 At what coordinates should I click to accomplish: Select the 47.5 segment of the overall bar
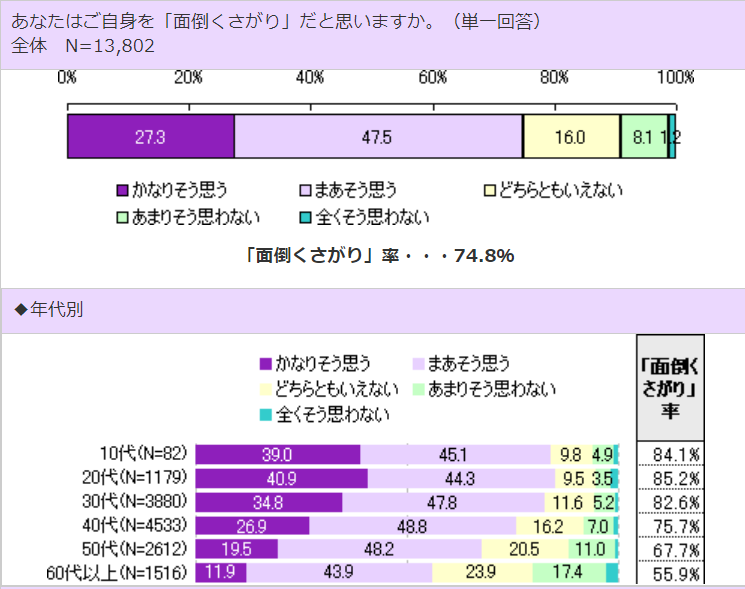click(x=378, y=137)
